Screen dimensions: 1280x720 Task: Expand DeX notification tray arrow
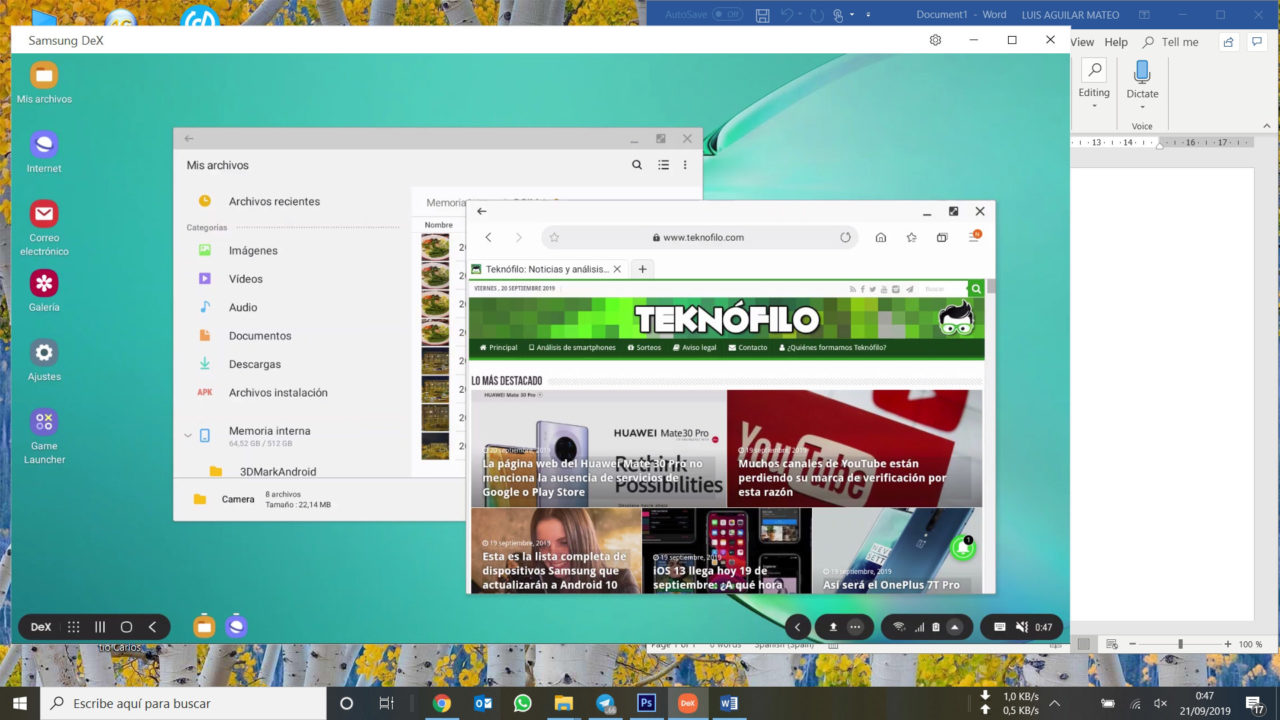click(x=955, y=627)
